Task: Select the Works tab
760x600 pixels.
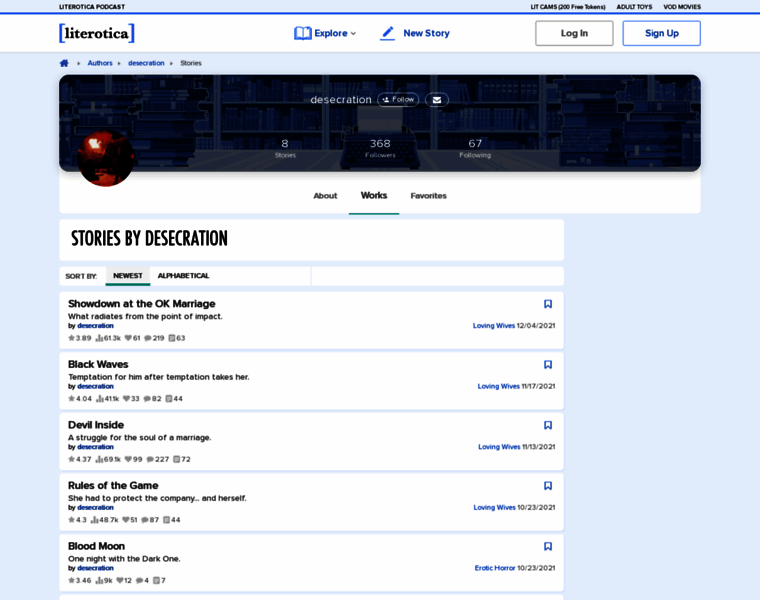Action: [x=374, y=196]
